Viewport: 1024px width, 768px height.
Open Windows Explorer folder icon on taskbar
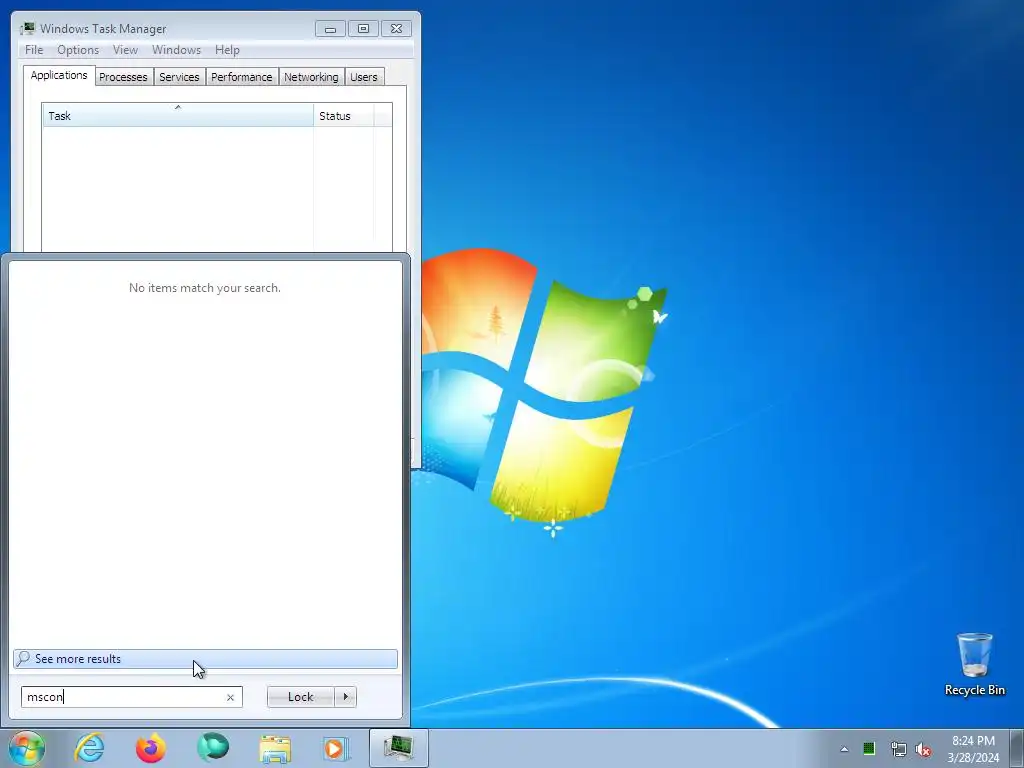[x=275, y=748]
